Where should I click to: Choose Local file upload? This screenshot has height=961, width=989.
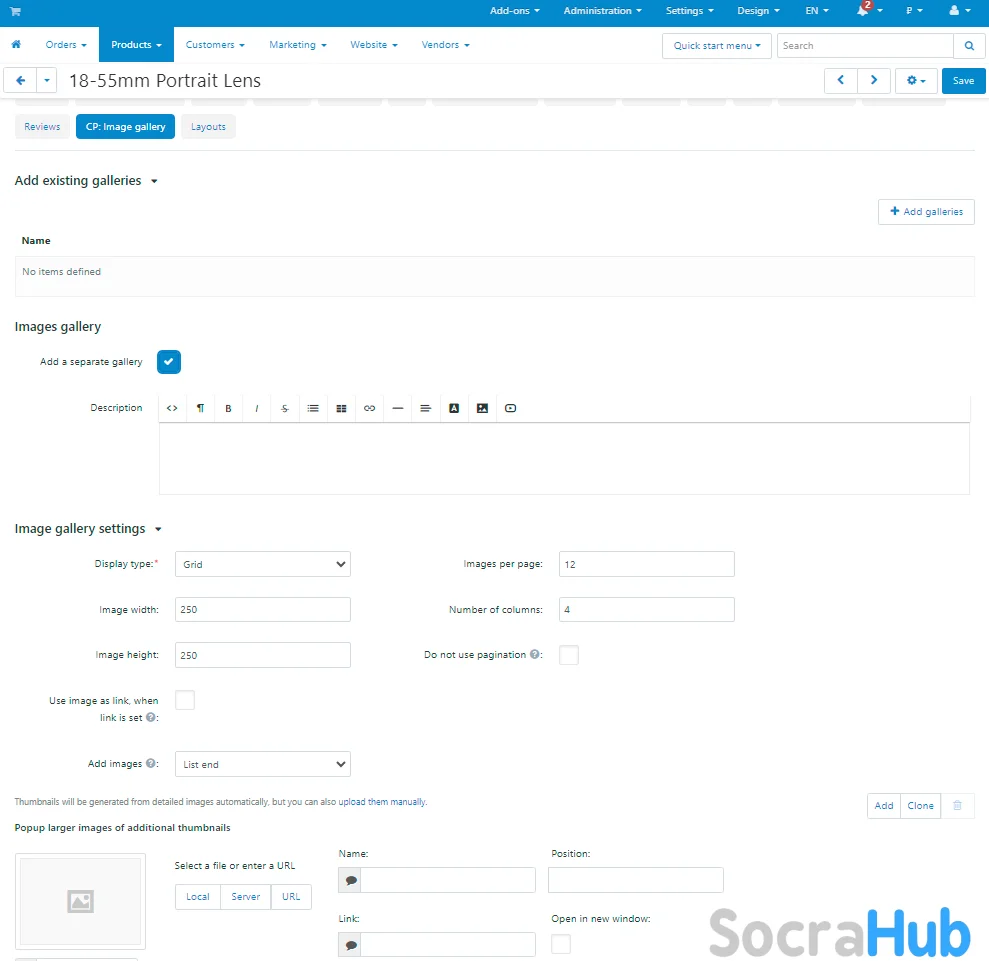click(197, 897)
